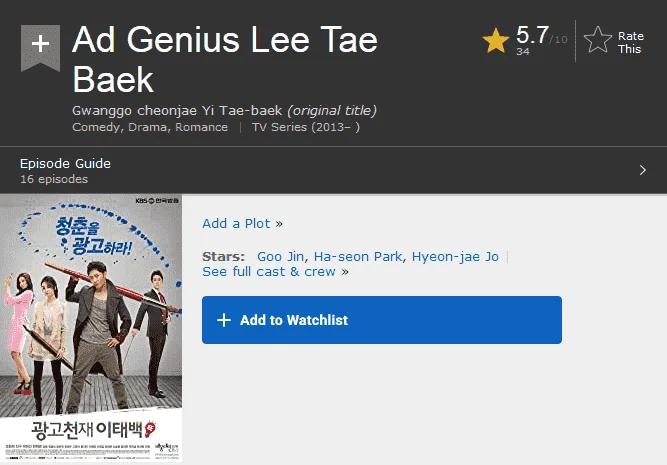This screenshot has width=667, height=465.
Task: Open Ha-seon Park's profile link
Action: tap(358, 257)
